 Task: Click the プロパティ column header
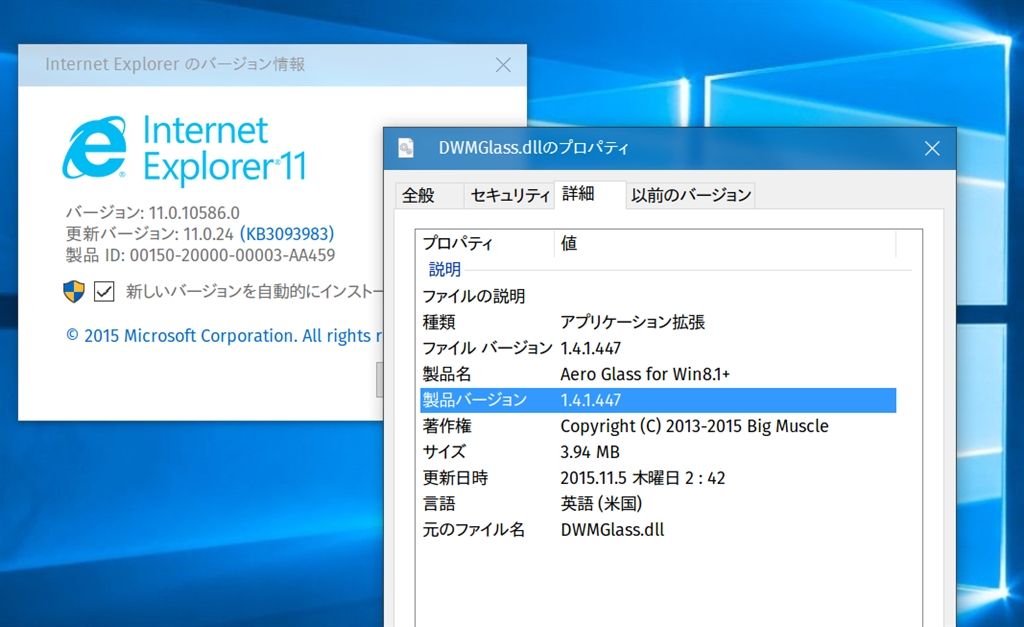pos(485,244)
